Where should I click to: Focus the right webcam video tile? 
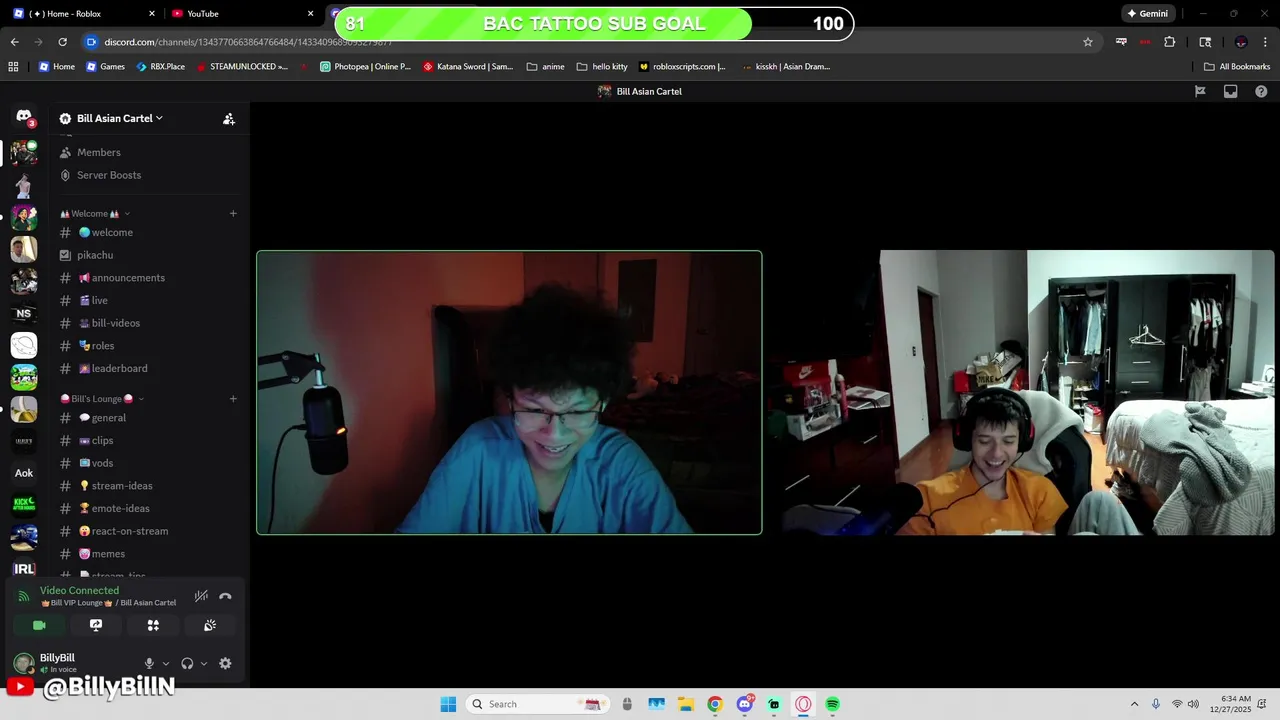1022,392
